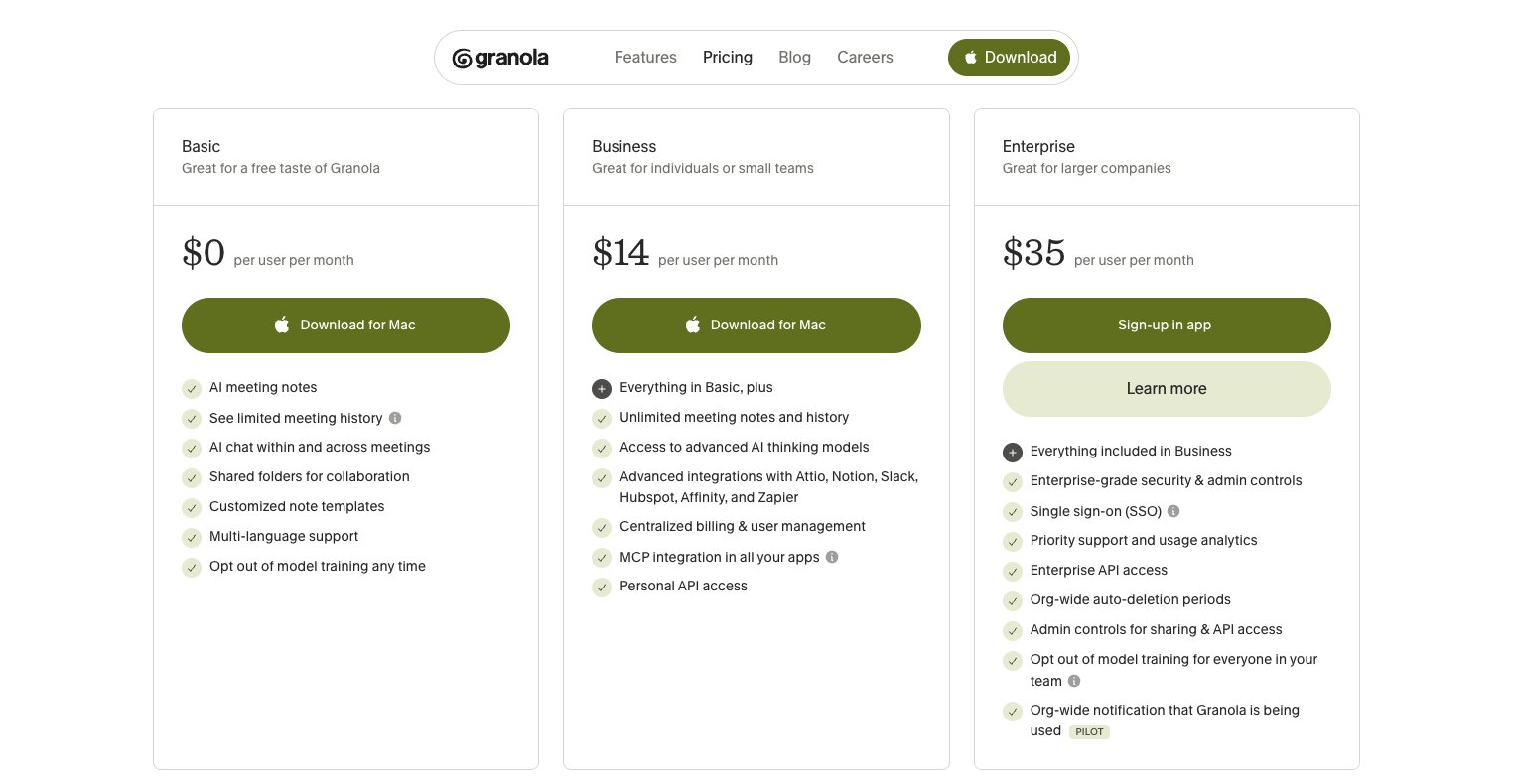
Task: Click the checkmark next to 'AI meeting notes'
Action: click(192, 389)
